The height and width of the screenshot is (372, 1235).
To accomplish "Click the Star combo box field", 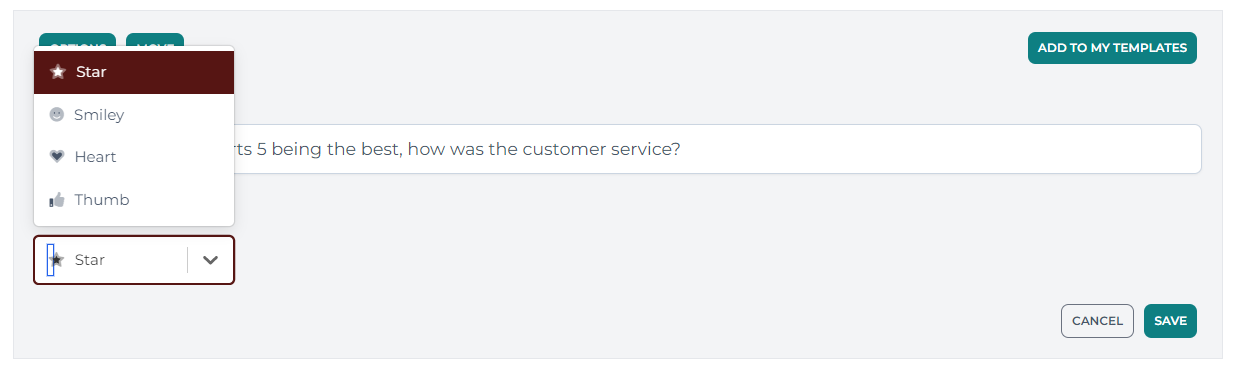I will tap(134, 260).
